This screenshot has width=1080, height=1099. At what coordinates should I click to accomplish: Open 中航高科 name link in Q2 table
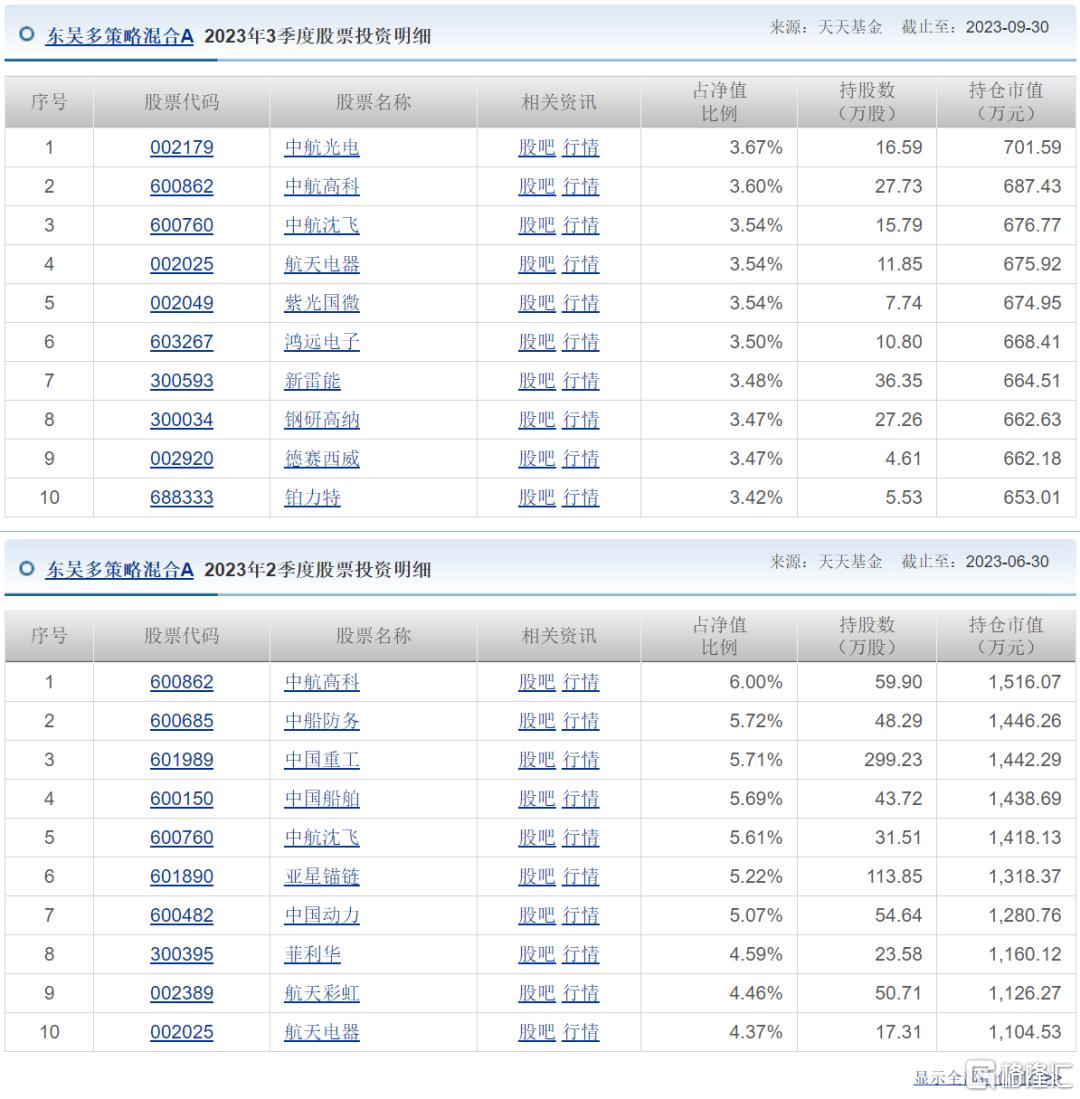(x=322, y=682)
